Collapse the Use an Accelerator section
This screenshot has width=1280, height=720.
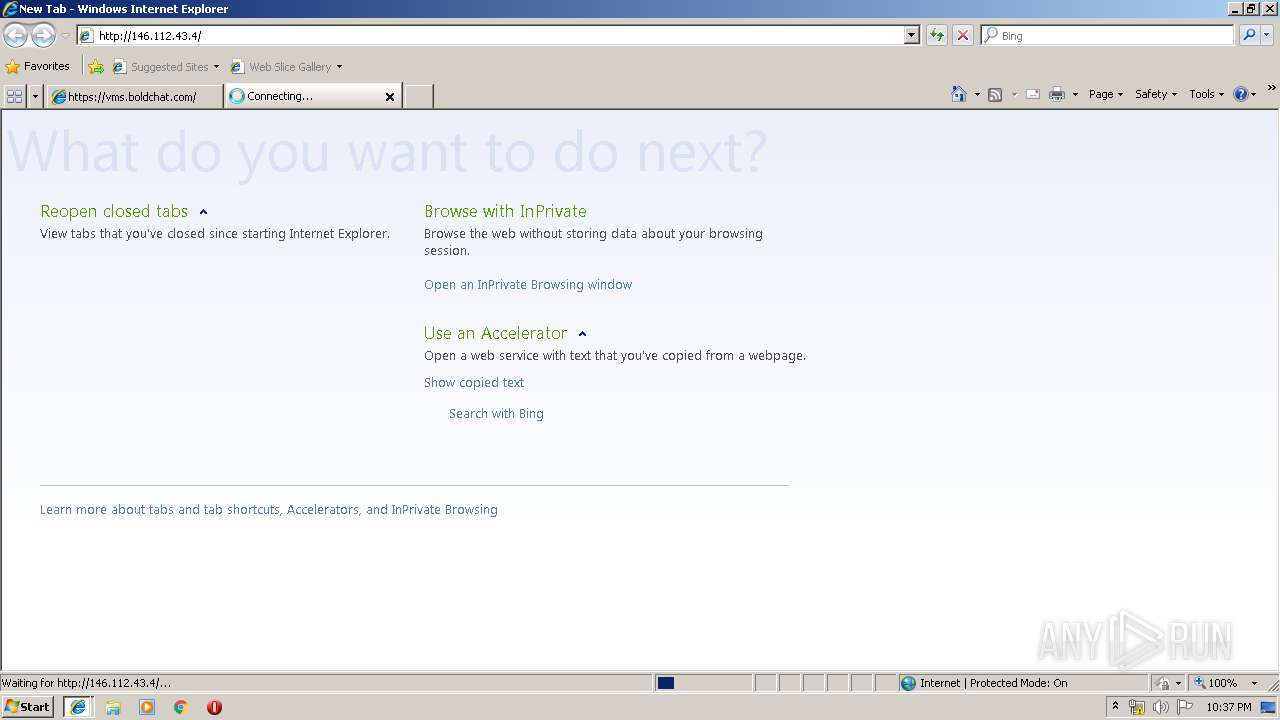click(582, 334)
